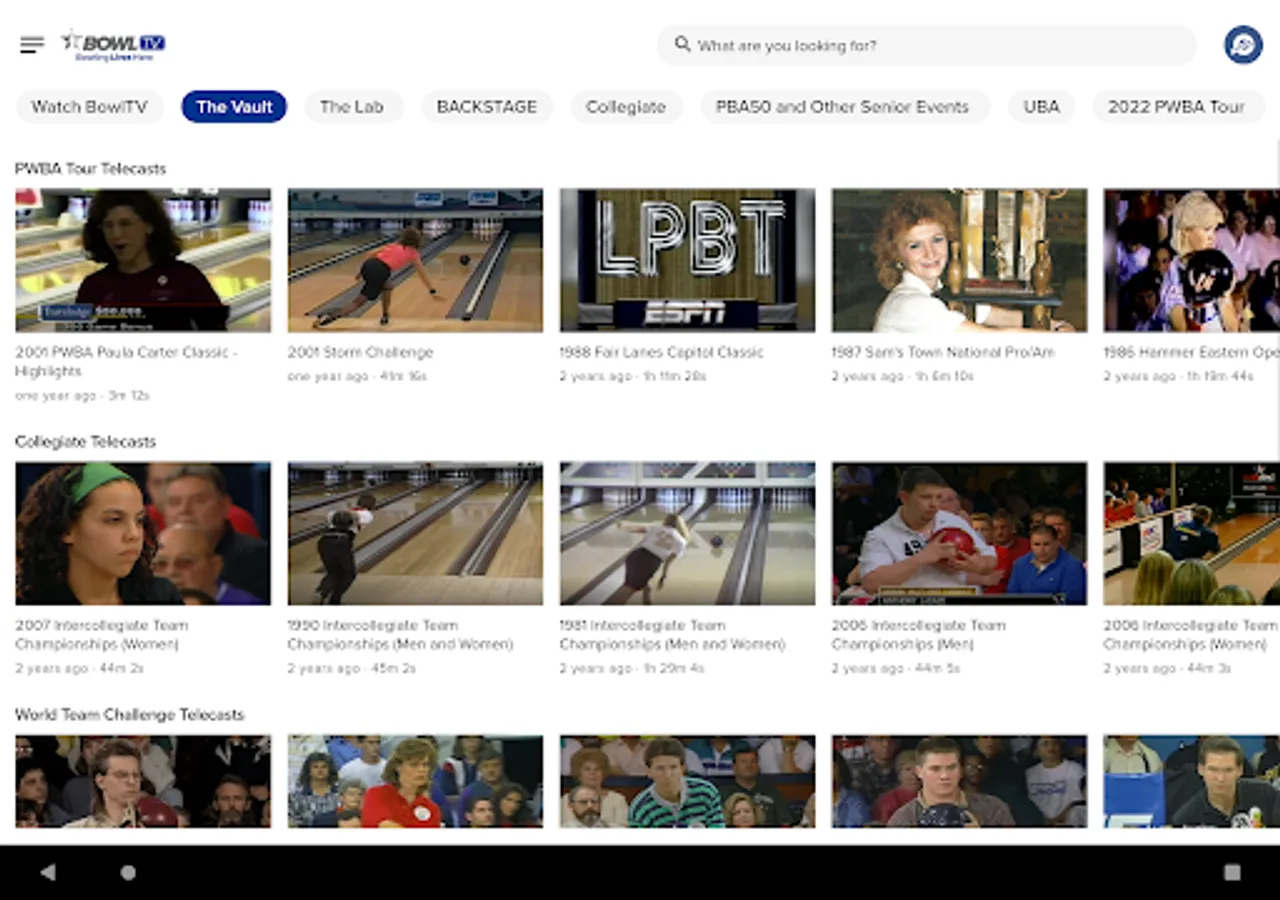
Task: Play the 2006 Intercollegiate Team Championships (Women) thumbnail
Action: [x=1191, y=533]
